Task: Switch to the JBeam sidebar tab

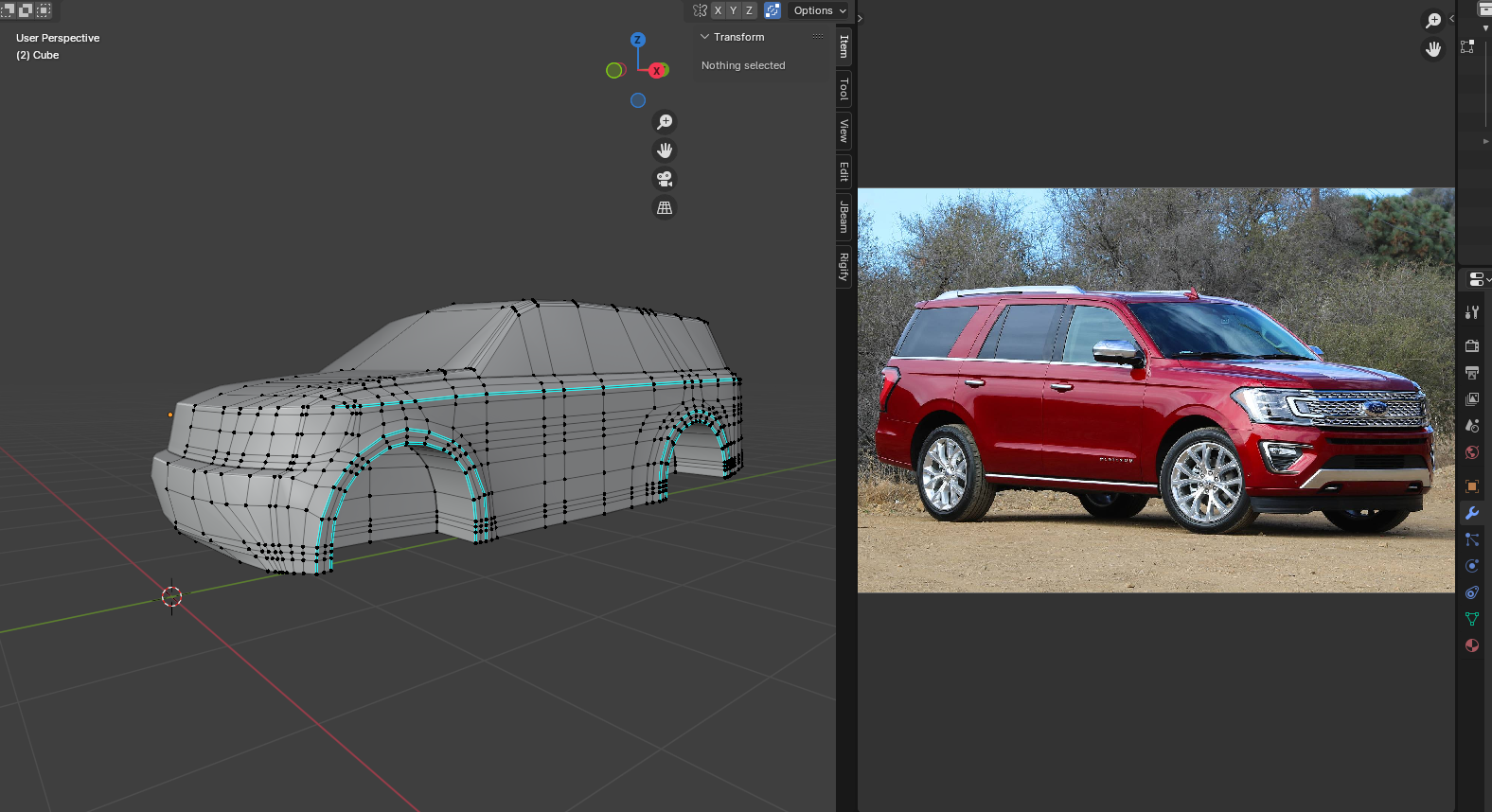Action: [x=844, y=217]
